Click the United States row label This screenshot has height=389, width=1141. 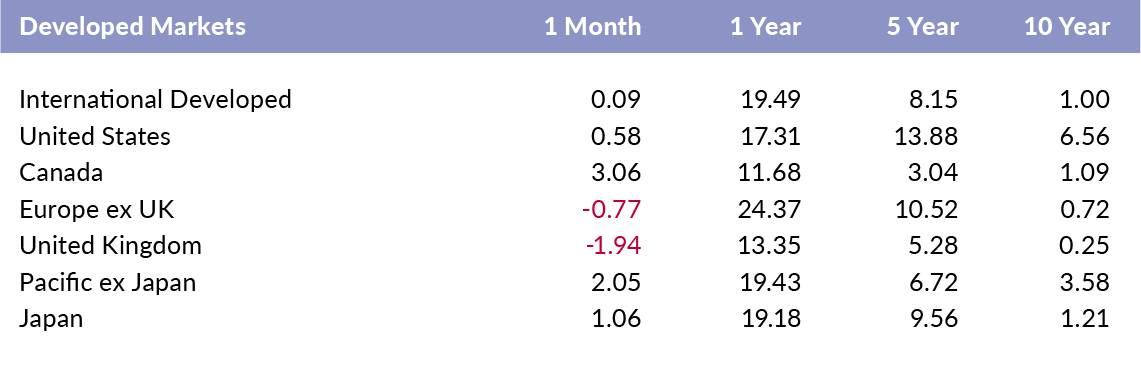(x=95, y=136)
